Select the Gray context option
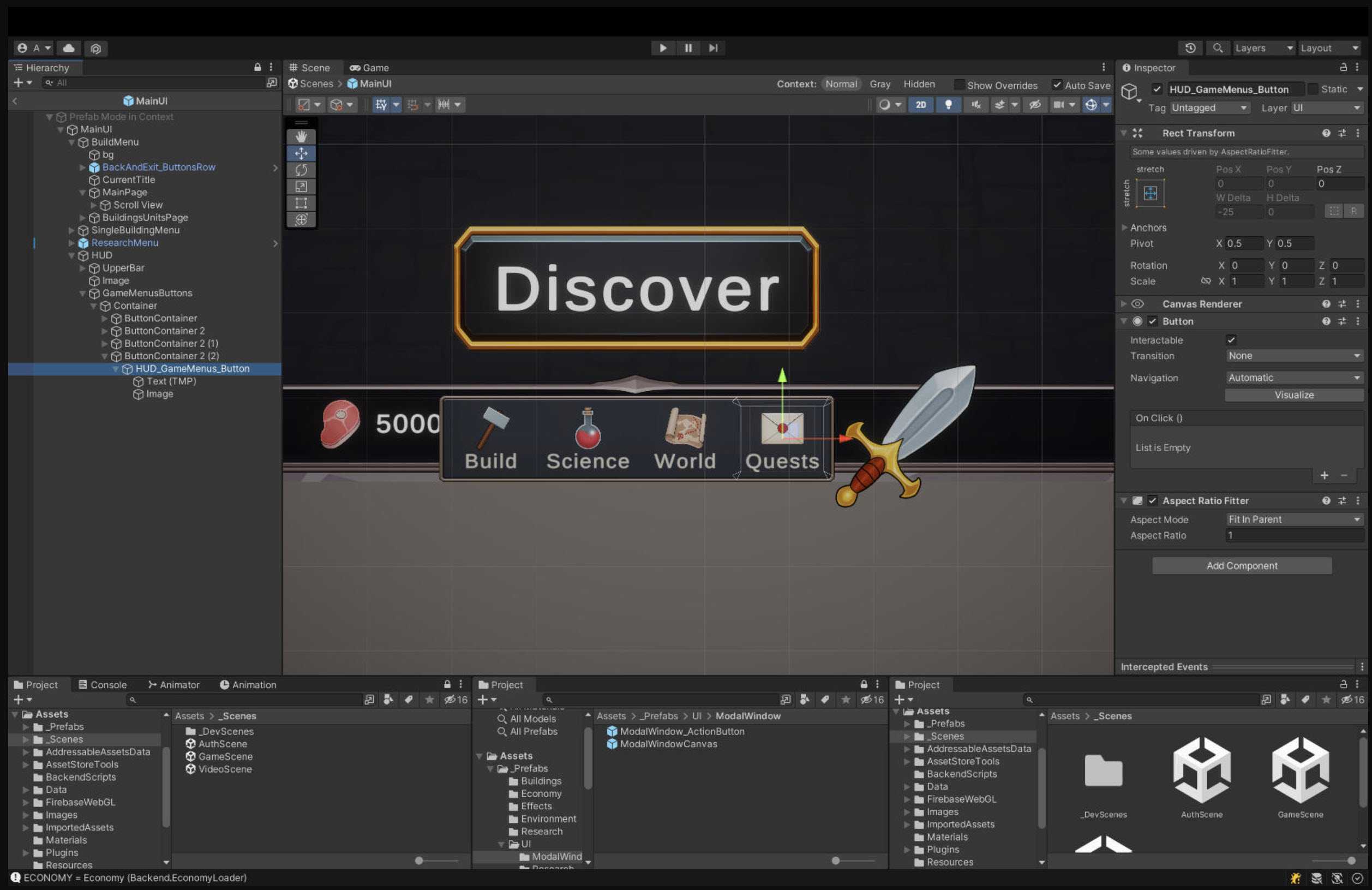The height and width of the screenshot is (890, 1372). tap(880, 84)
